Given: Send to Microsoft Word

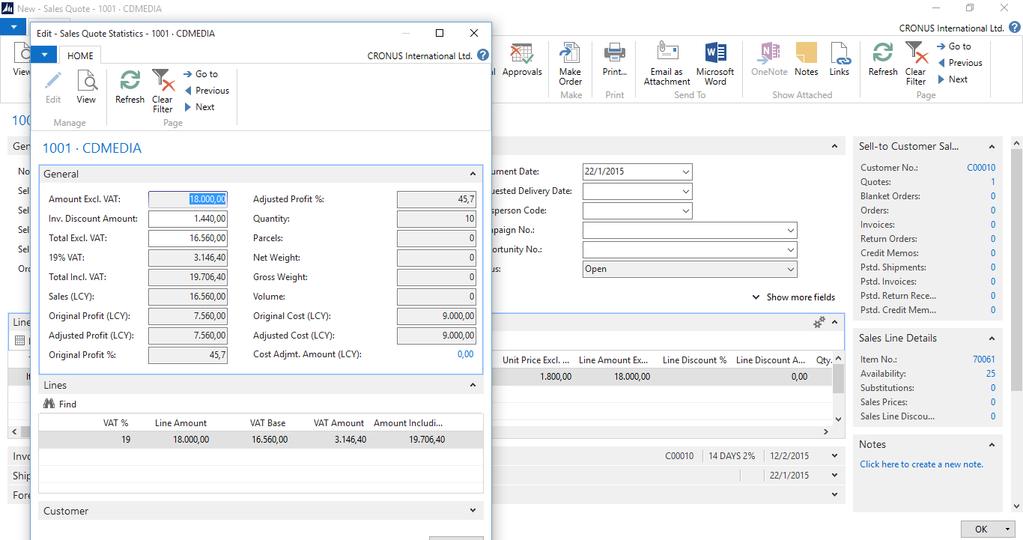Looking at the screenshot, I should click(x=715, y=63).
